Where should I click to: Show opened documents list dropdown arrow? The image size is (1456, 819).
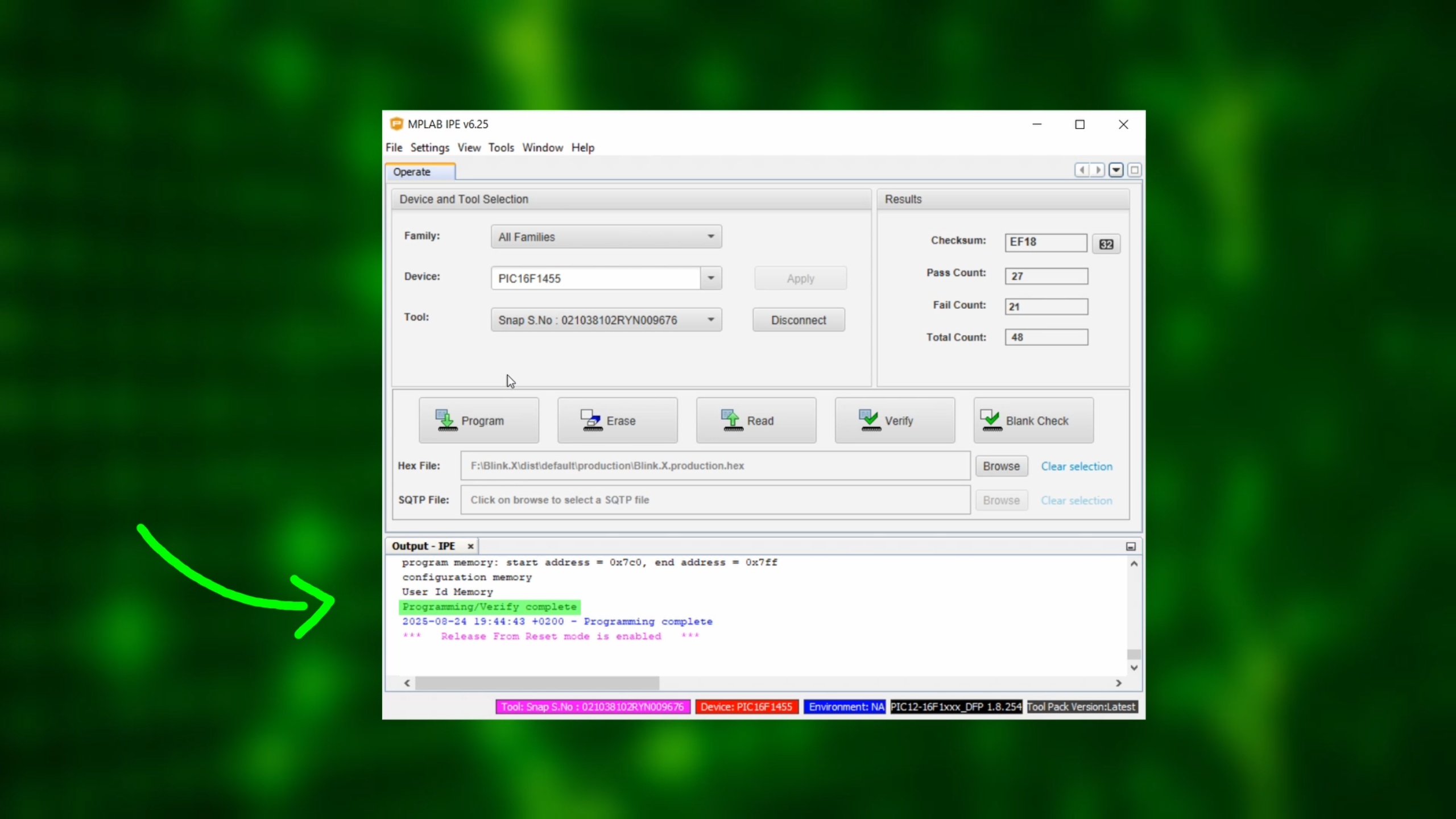click(x=1116, y=170)
